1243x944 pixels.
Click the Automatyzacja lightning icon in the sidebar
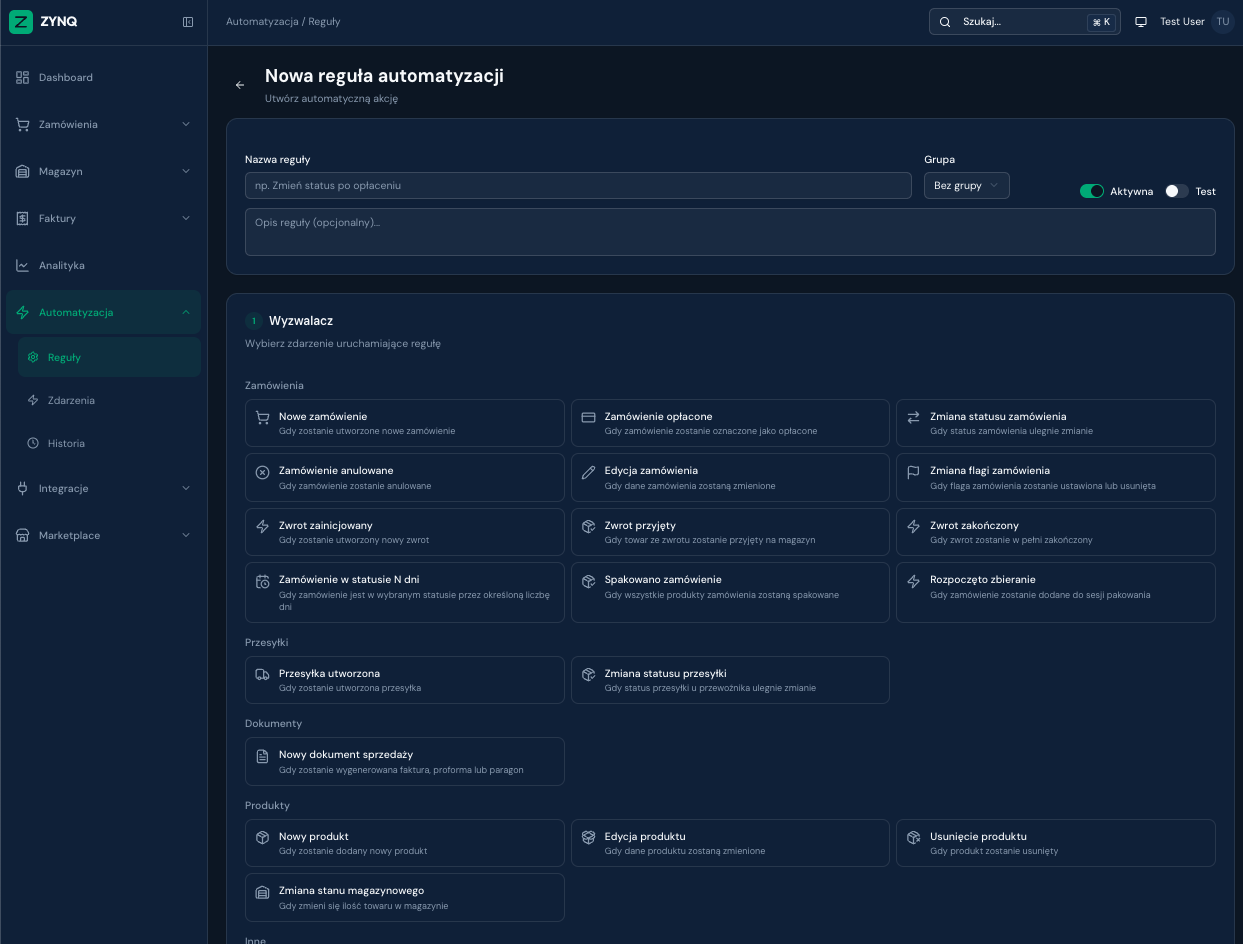click(x=23, y=312)
